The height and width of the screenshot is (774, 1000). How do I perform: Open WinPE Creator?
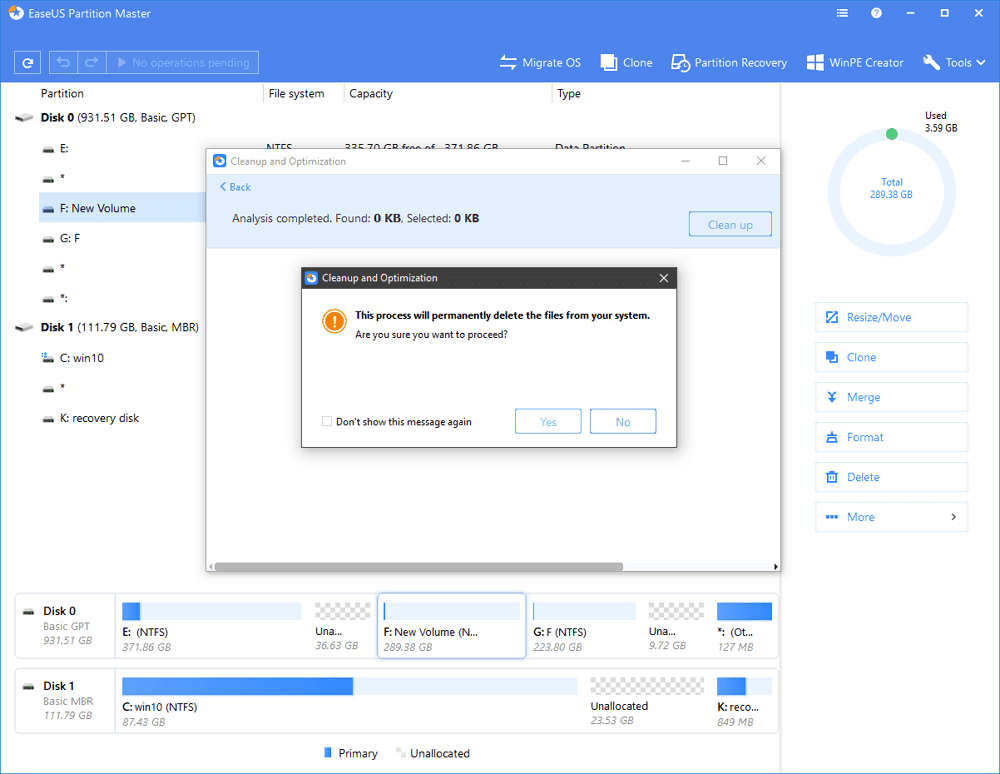855,62
